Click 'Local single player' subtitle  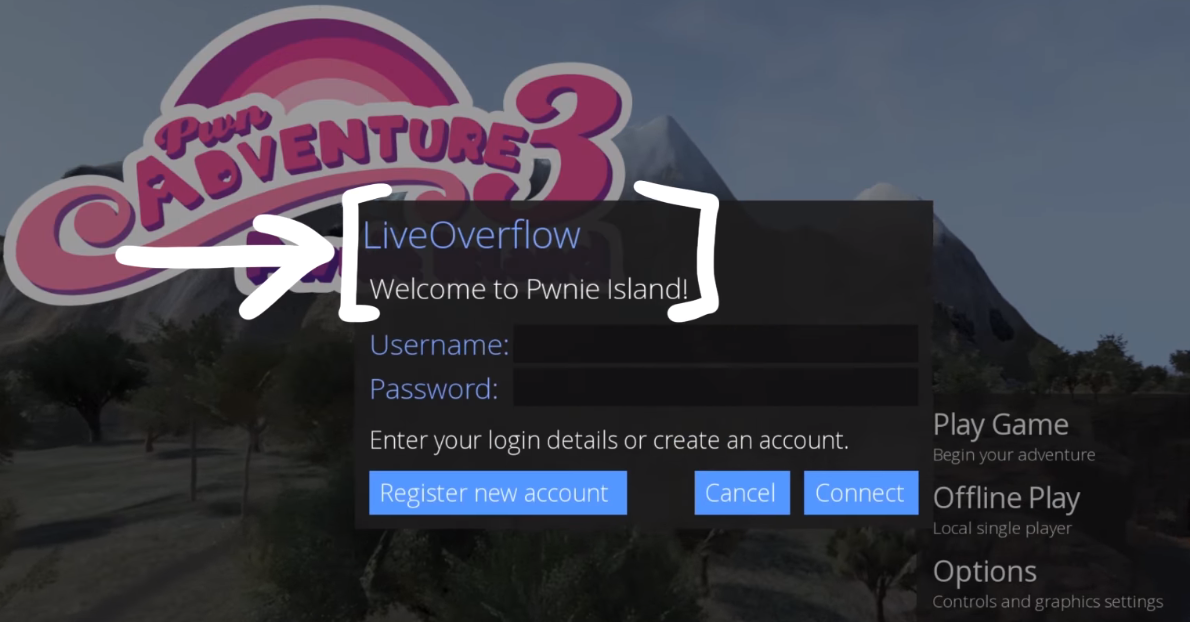tap(1002, 529)
